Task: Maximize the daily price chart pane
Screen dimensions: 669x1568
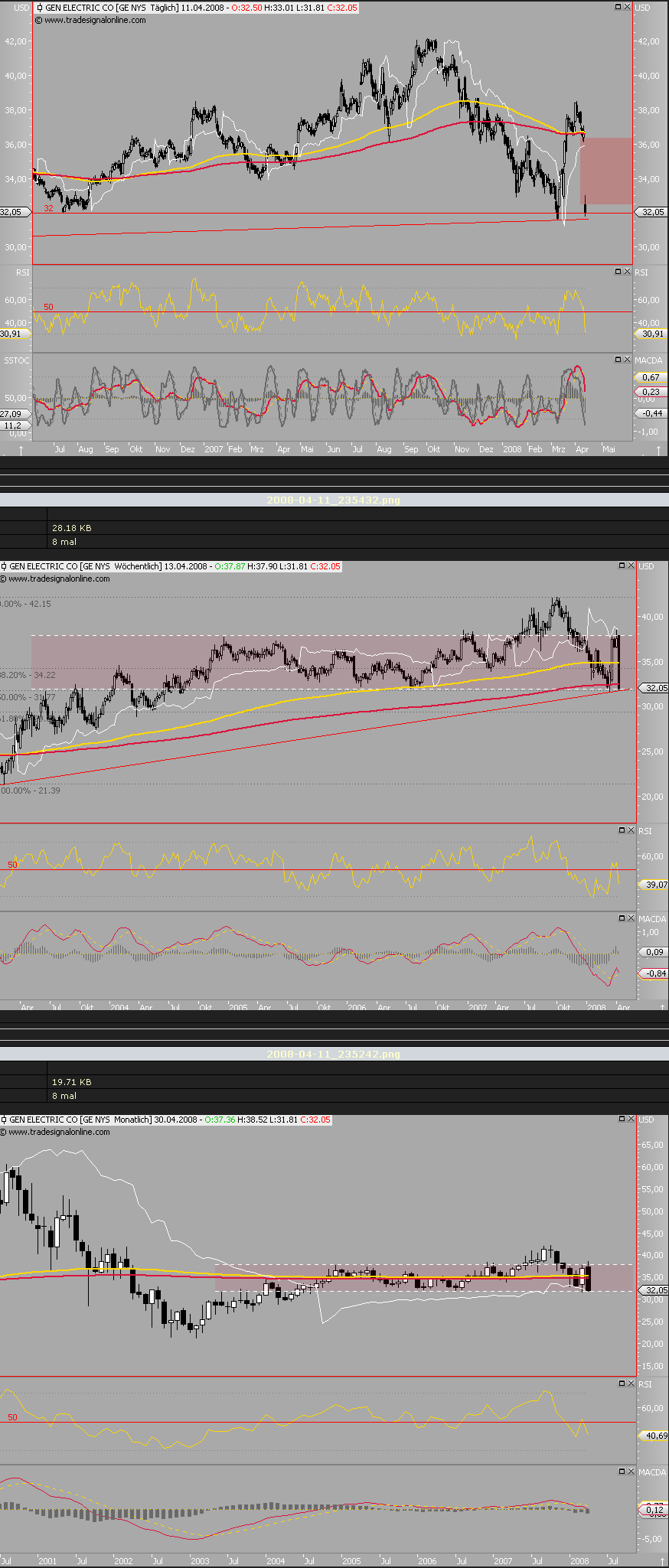Action: (x=618, y=7)
